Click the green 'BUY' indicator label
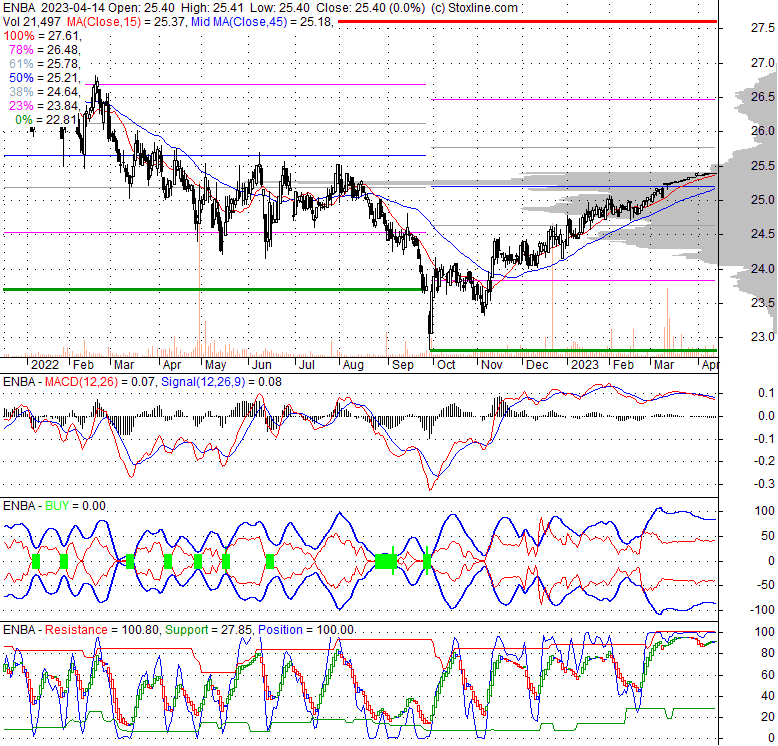778x746 pixels. coord(57,506)
